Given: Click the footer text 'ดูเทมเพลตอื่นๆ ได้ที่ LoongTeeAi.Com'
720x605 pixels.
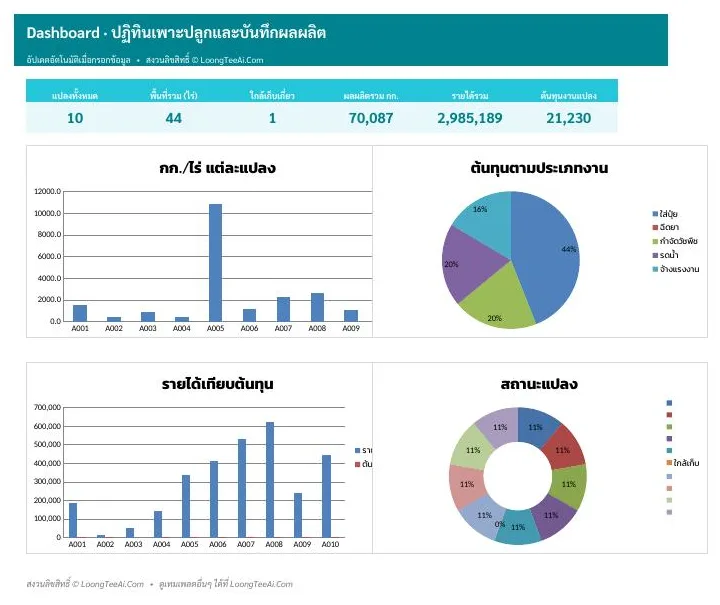Looking at the screenshot, I should (225, 584).
